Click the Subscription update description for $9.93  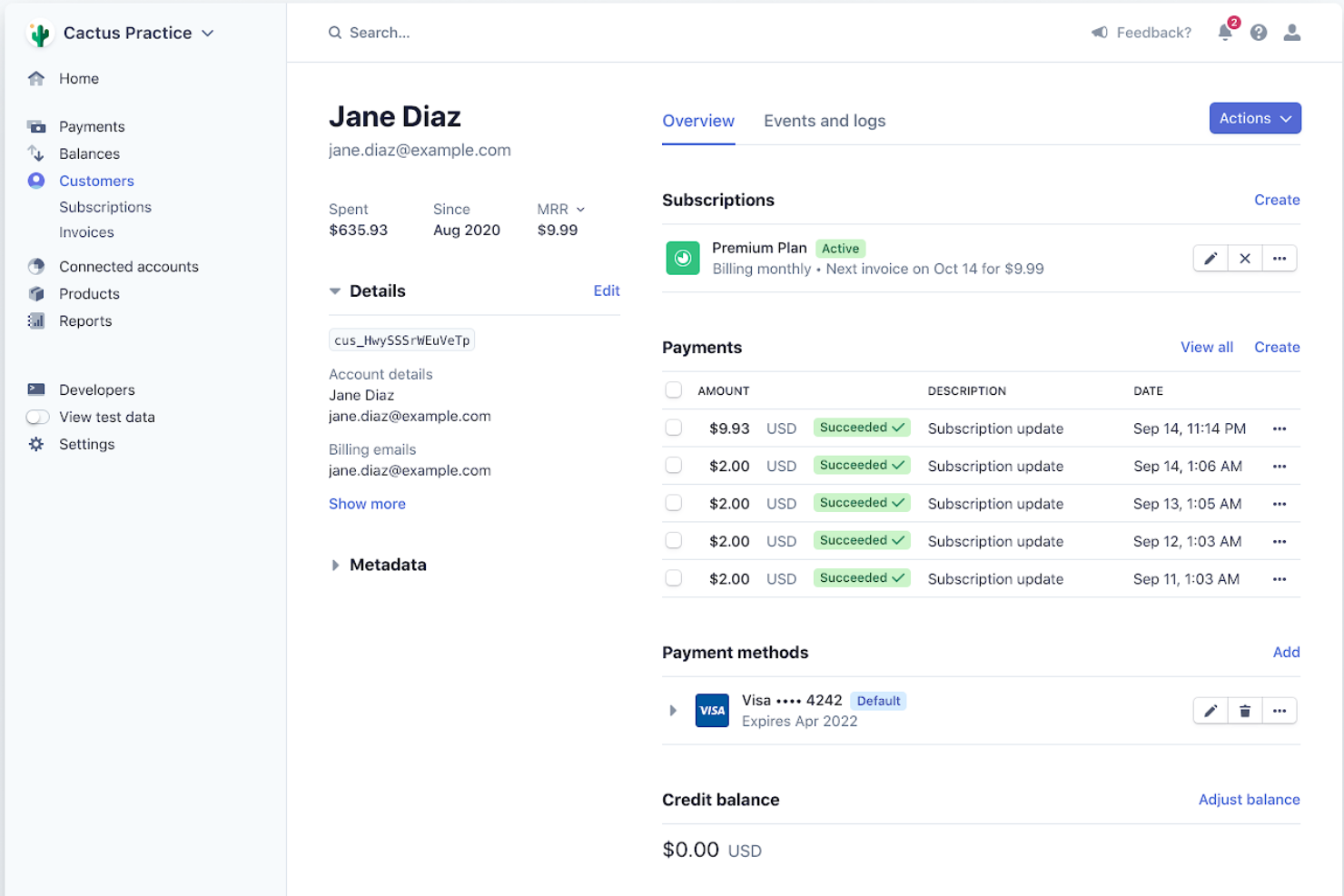coord(995,428)
